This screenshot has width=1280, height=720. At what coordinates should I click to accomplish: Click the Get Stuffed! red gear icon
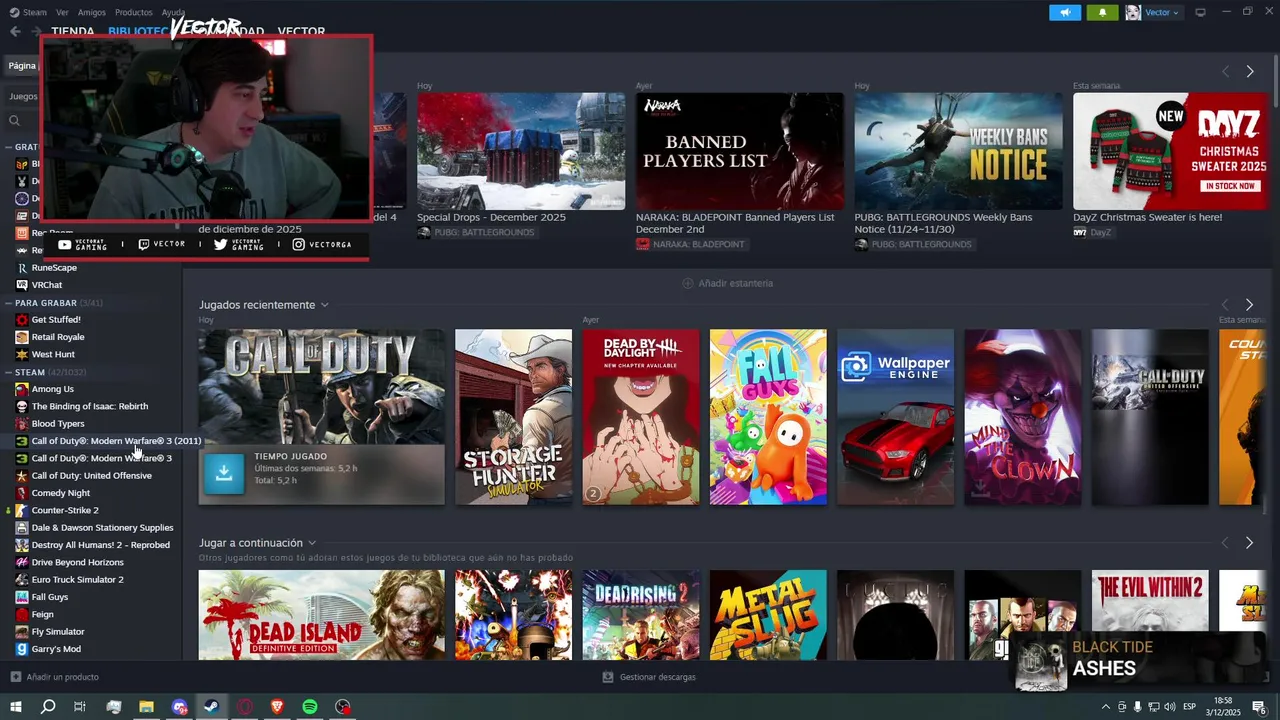click(x=22, y=320)
